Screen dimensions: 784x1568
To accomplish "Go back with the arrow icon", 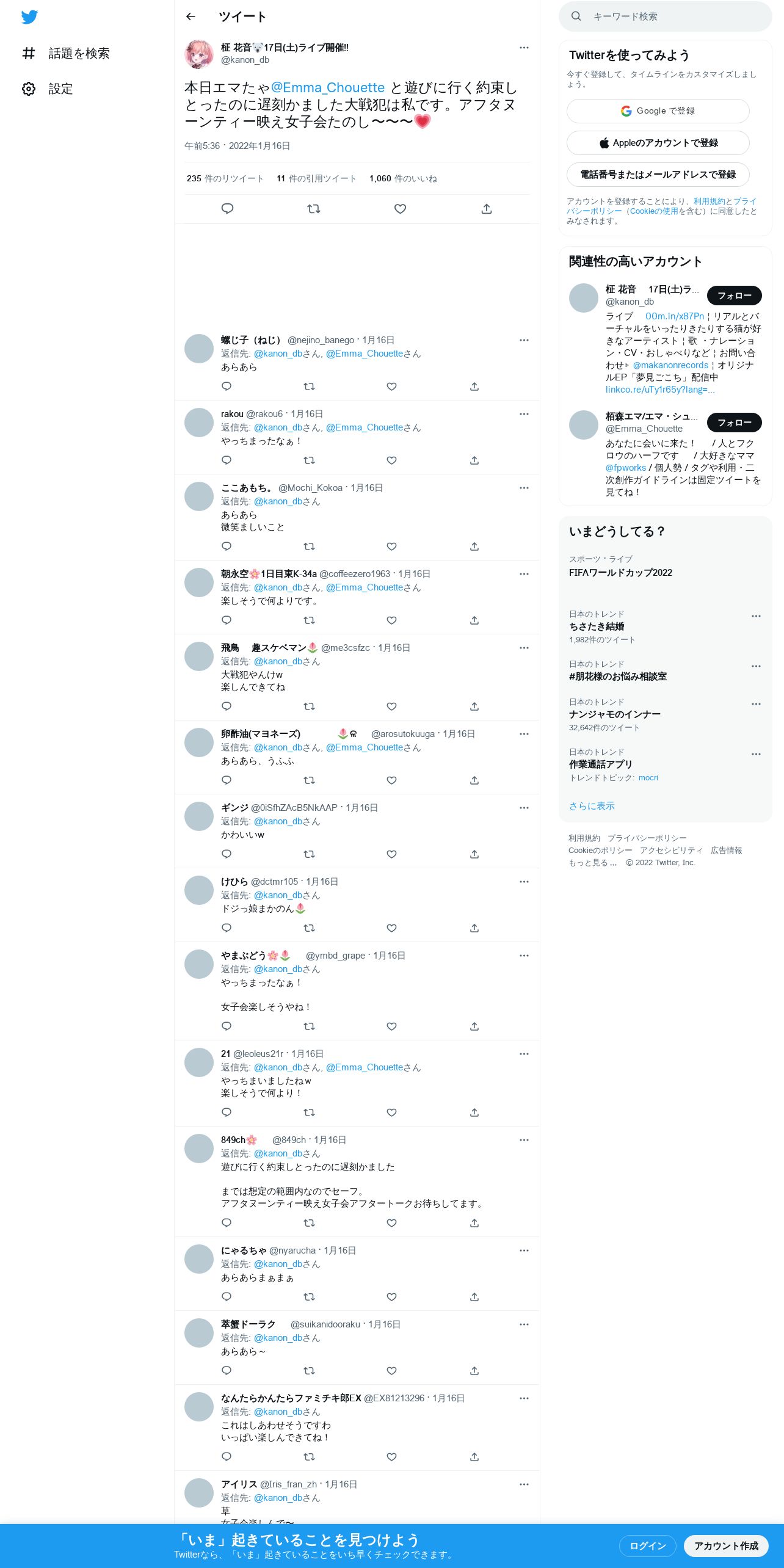I will point(191,16).
